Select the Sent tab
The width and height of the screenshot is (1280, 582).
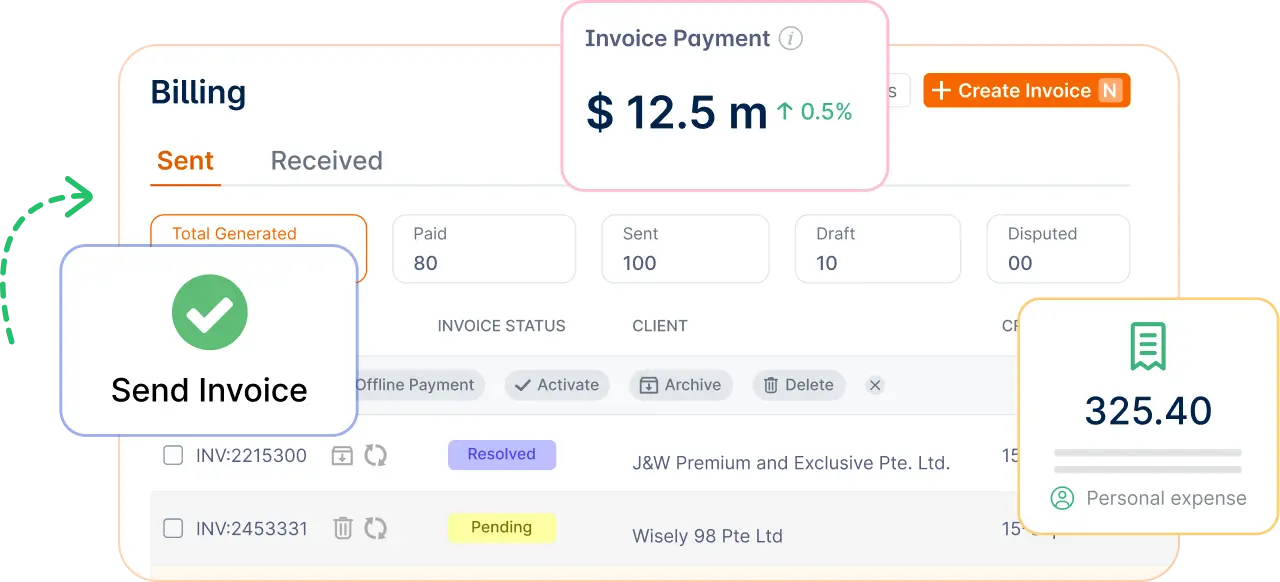pos(186,161)
